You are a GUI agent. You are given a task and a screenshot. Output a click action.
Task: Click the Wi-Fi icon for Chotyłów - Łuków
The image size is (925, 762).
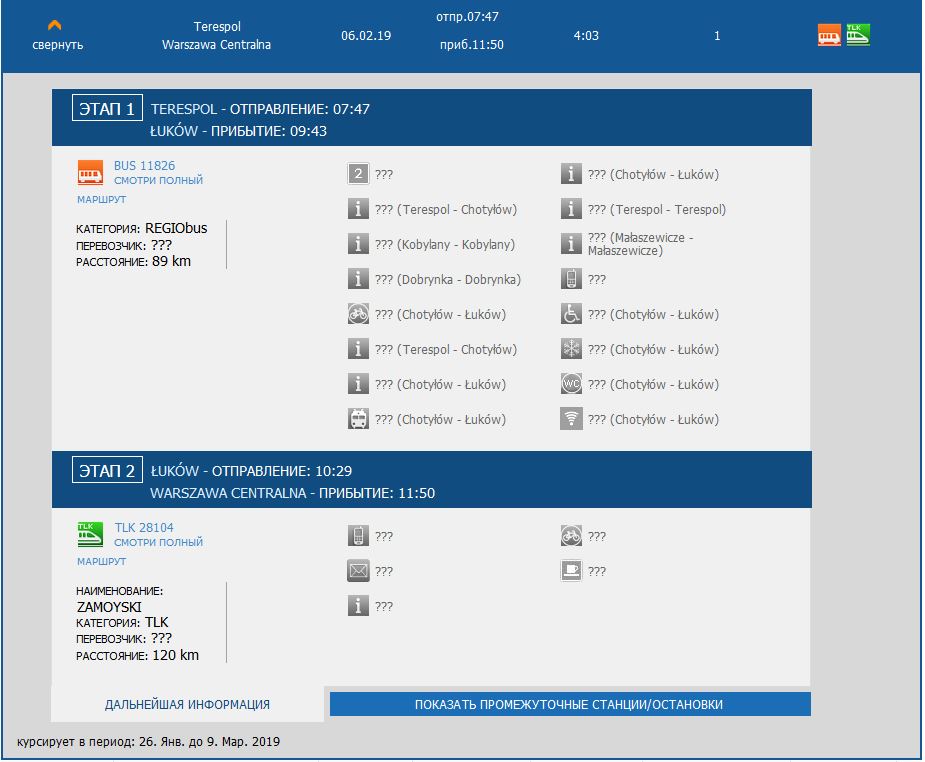[x=571, y=419]
